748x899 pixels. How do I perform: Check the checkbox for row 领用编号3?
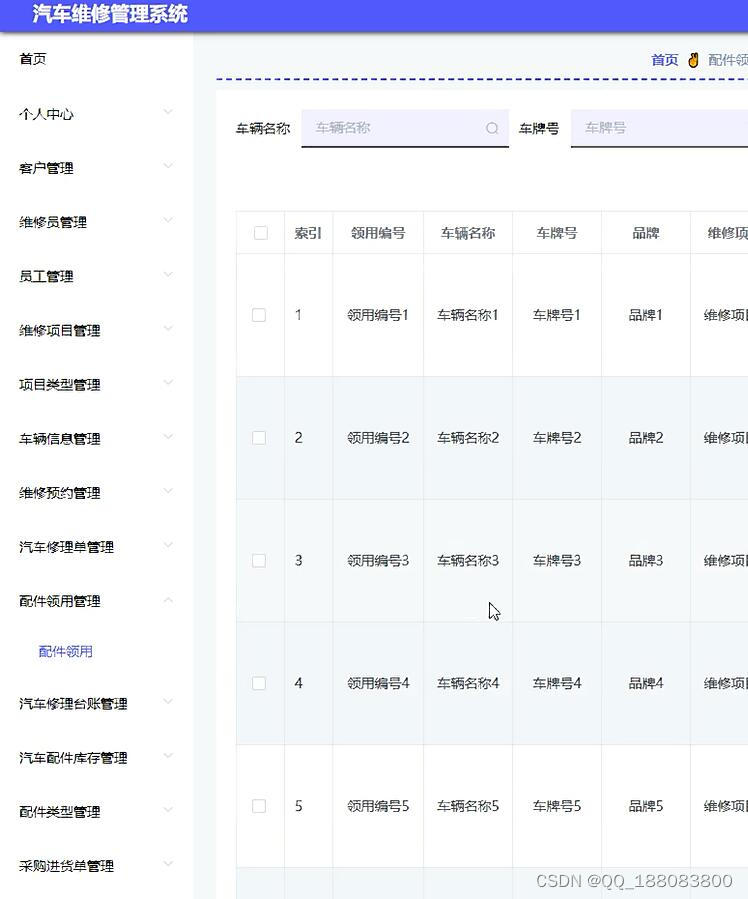coord(259,561)
